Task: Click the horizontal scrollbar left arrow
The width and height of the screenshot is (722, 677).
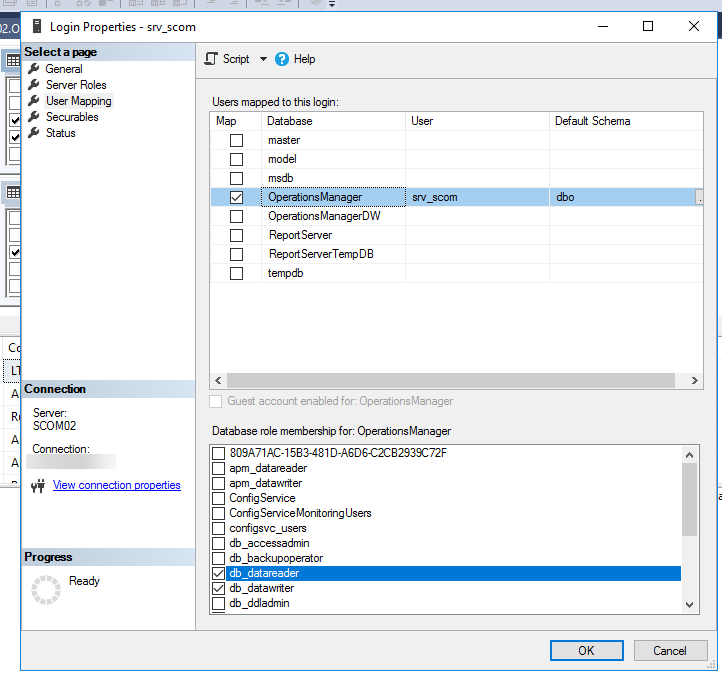Action: [218, 380]
